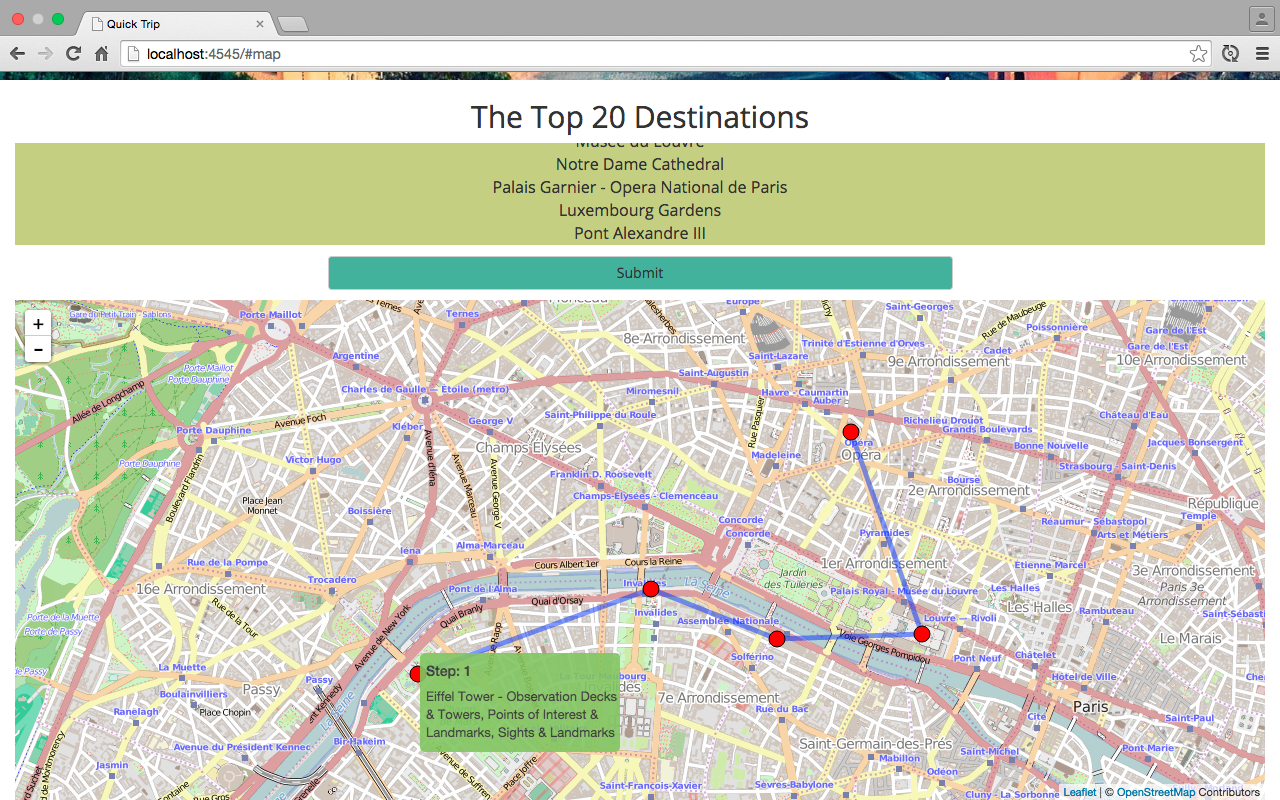
Task: Click the République map label
Action: point(1223,503)
